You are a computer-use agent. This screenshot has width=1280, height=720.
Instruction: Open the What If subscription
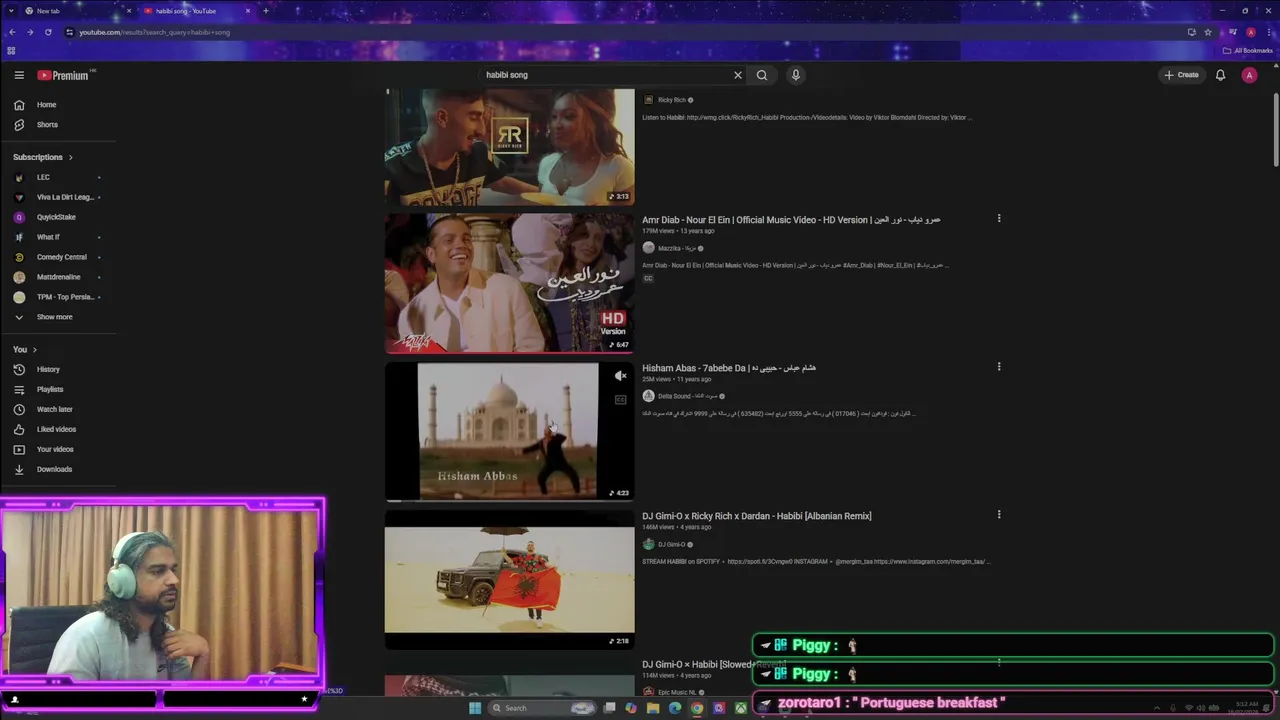point(60,237)
